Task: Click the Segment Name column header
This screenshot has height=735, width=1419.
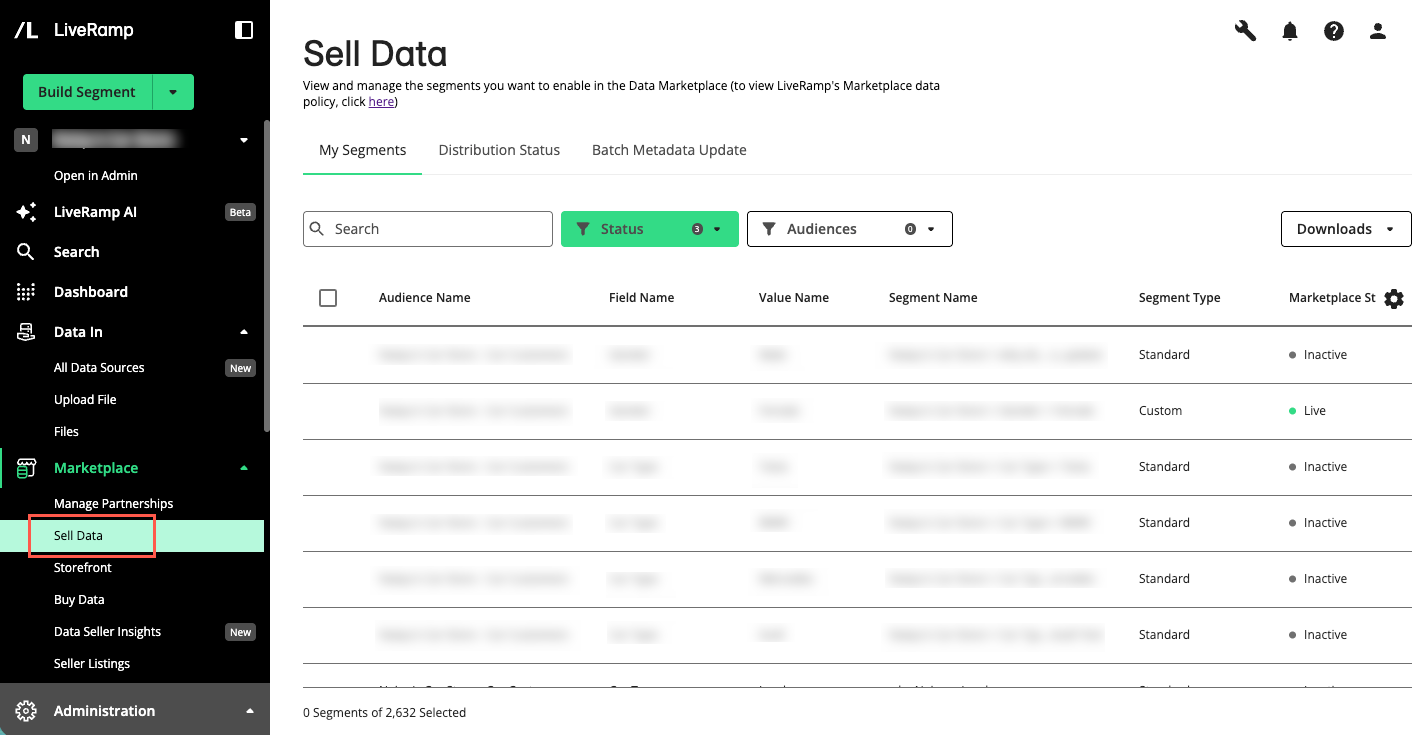Action: (933, 298)
